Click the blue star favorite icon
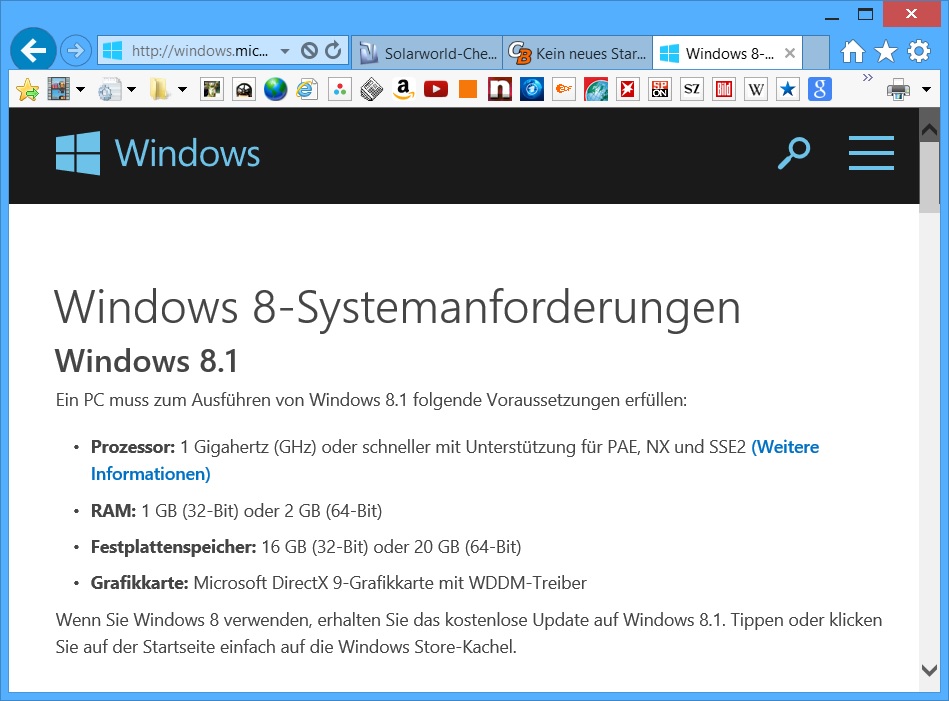Screen dimensions: 949x701 [x=787, y=90]
